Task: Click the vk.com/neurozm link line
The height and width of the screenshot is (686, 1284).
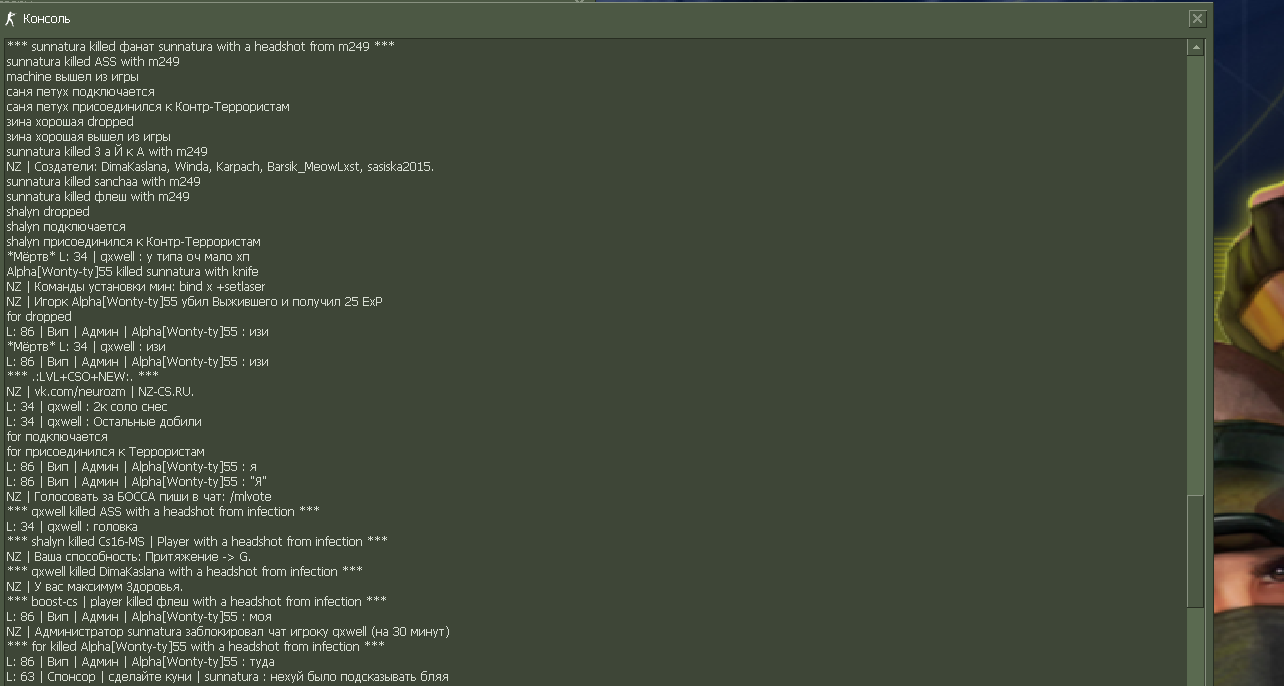Action: coord(100,392)
